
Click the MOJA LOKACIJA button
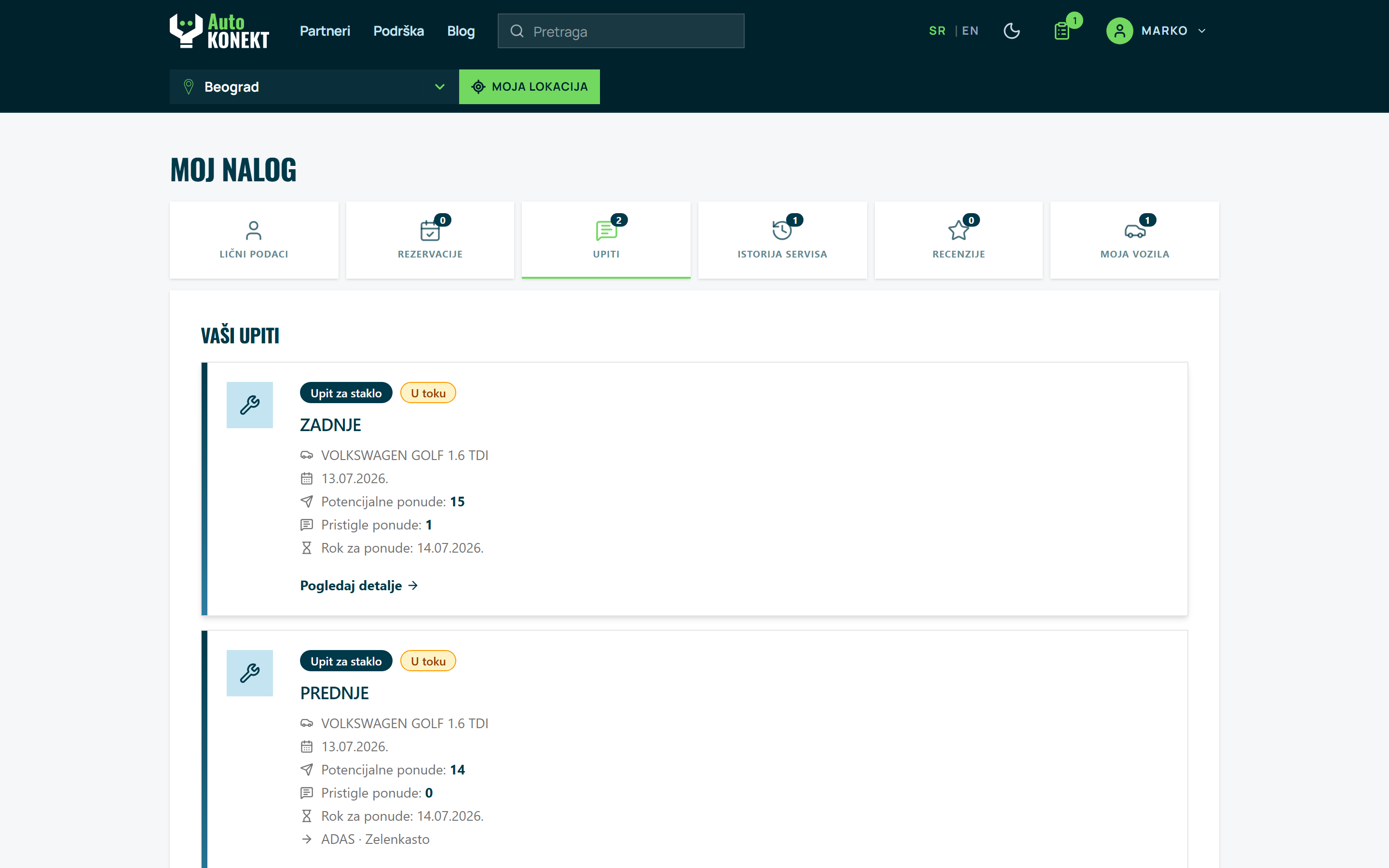[529, 87]
